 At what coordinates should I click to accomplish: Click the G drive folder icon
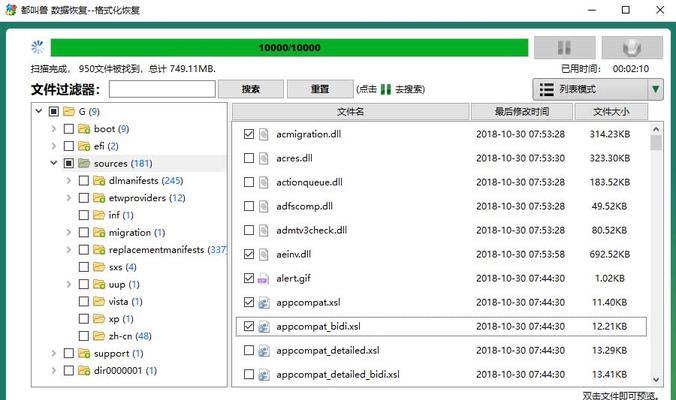pos(69,112)
